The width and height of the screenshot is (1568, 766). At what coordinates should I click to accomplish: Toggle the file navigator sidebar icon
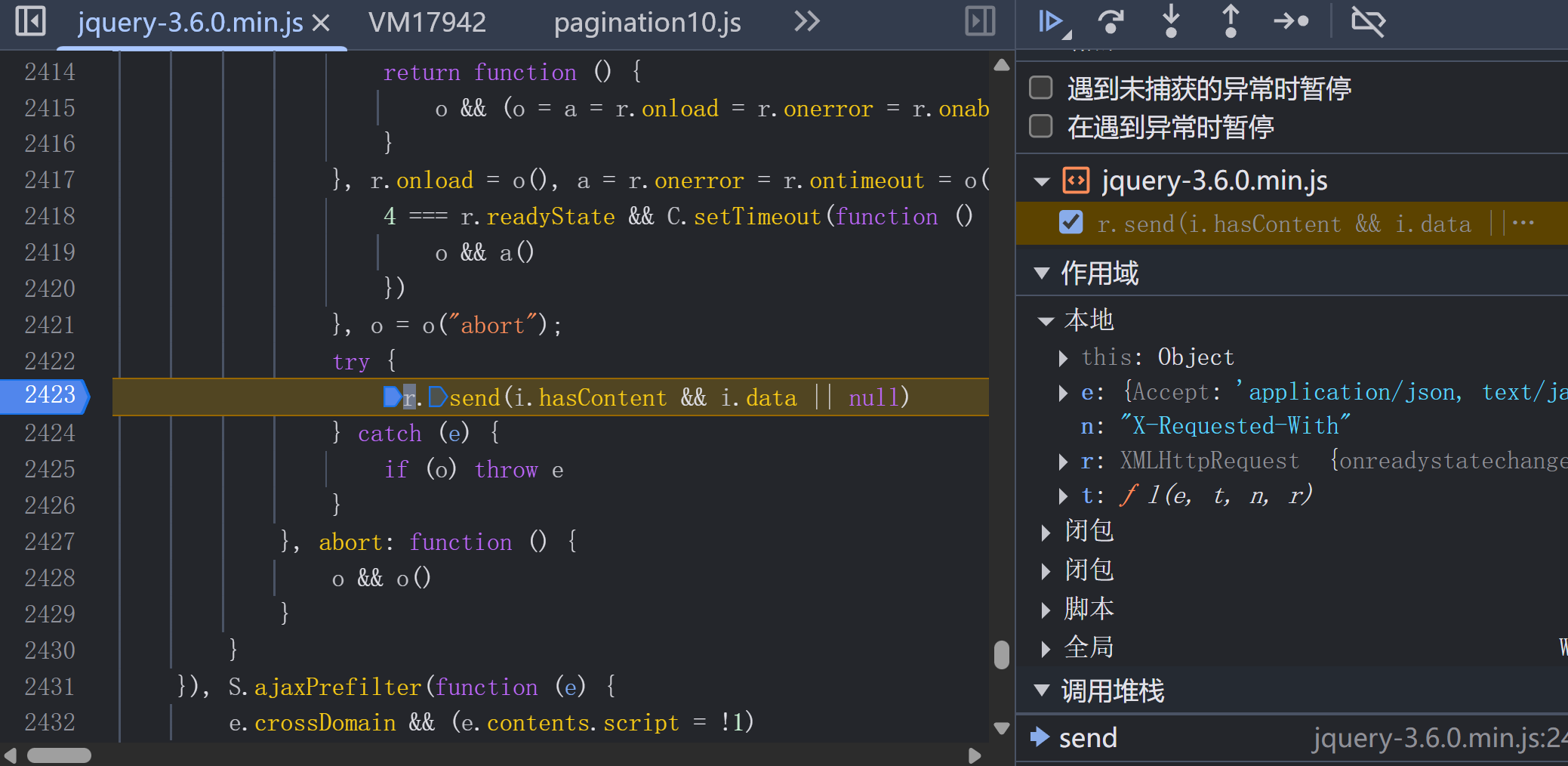tap(31, 21)
